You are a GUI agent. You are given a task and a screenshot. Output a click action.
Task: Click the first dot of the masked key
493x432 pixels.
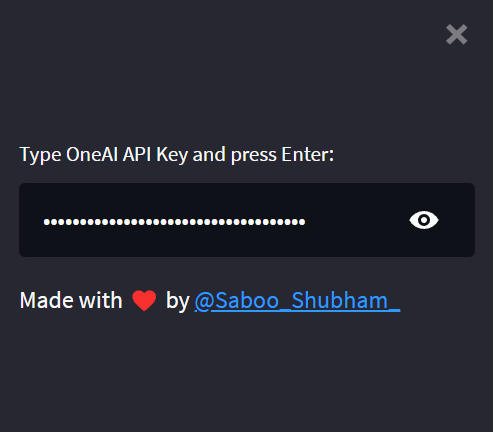[47, 222]
